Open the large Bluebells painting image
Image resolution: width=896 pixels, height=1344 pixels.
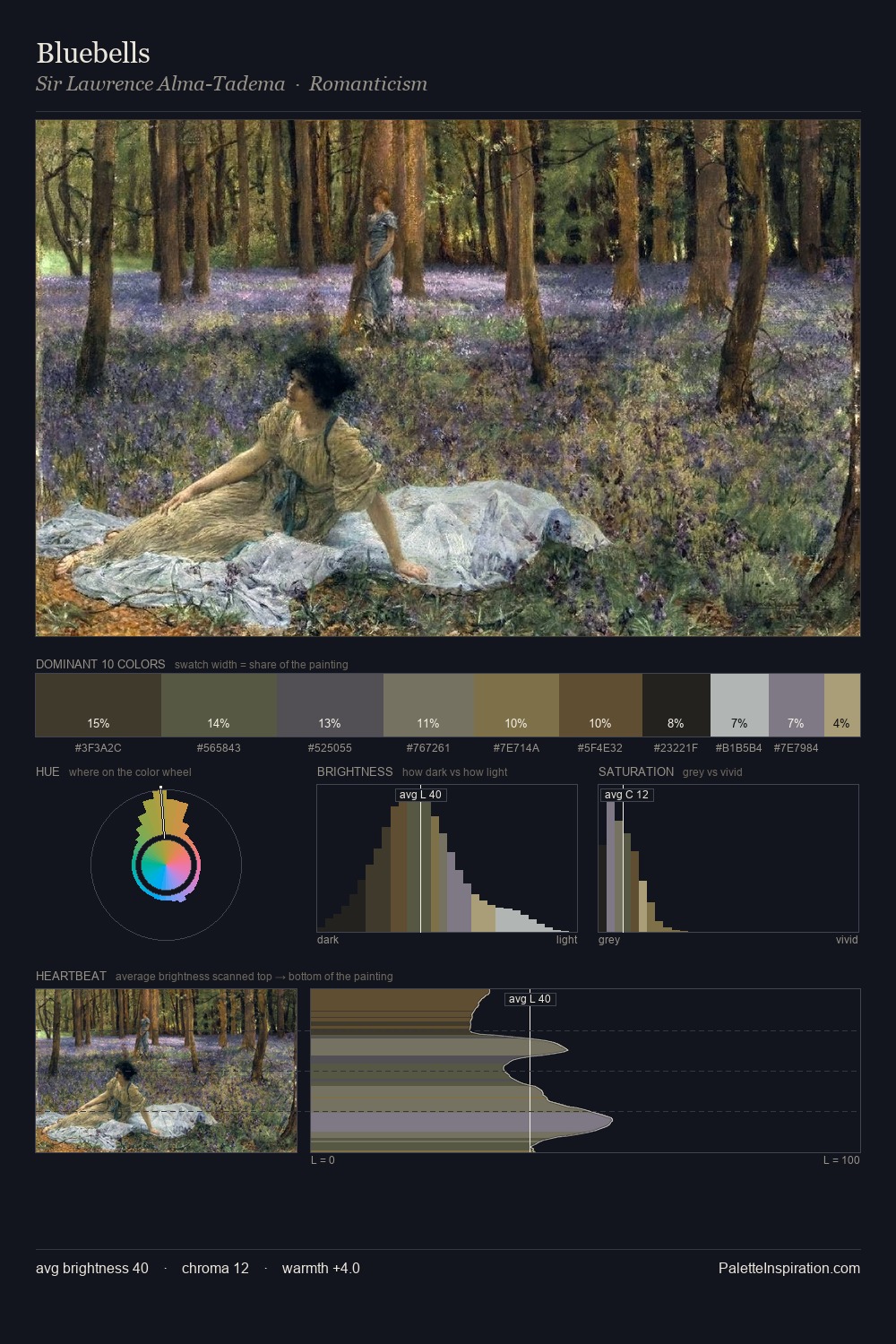(448, 378)
